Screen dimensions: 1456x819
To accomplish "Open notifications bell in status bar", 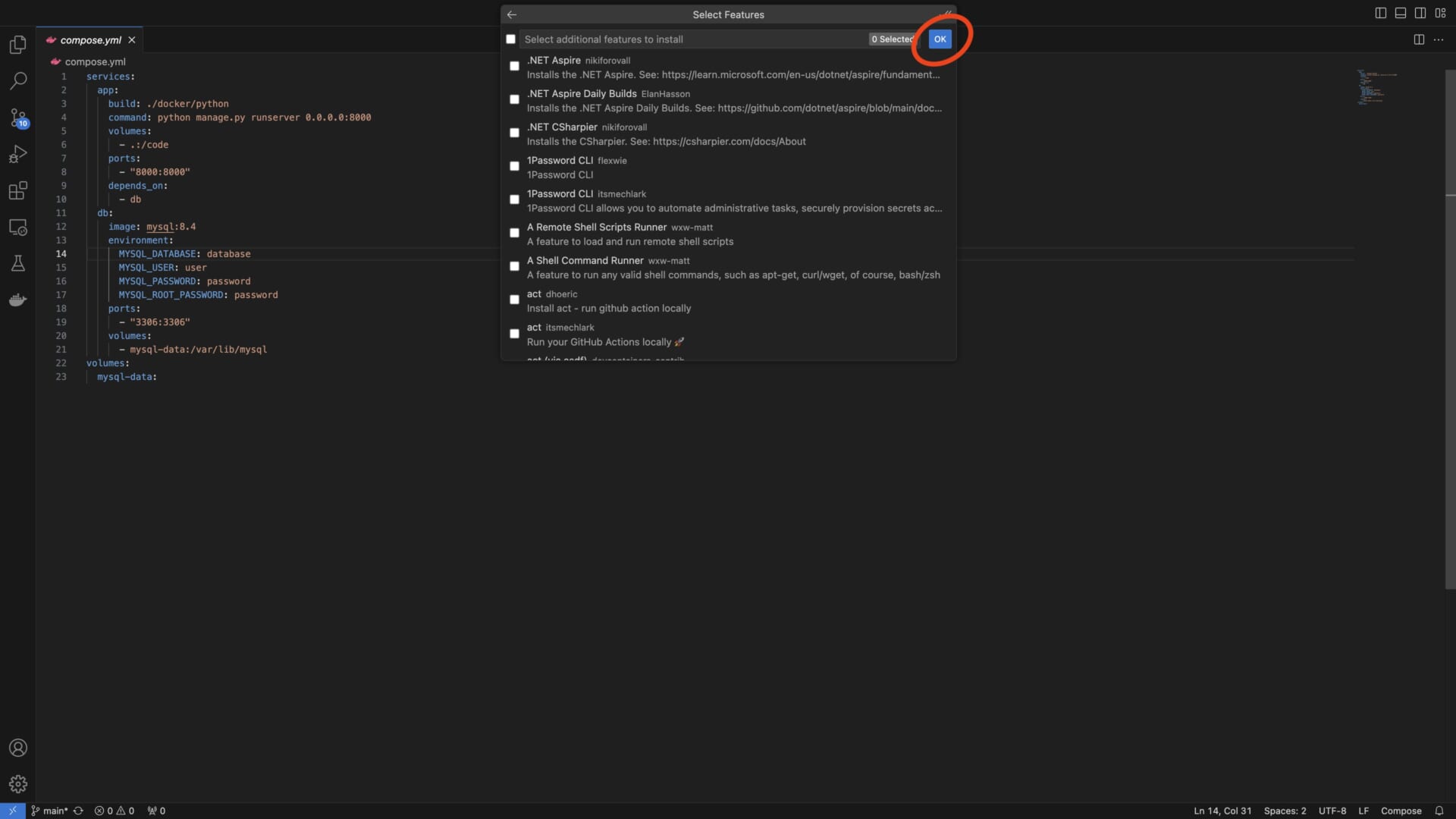I will [1439, 811].
